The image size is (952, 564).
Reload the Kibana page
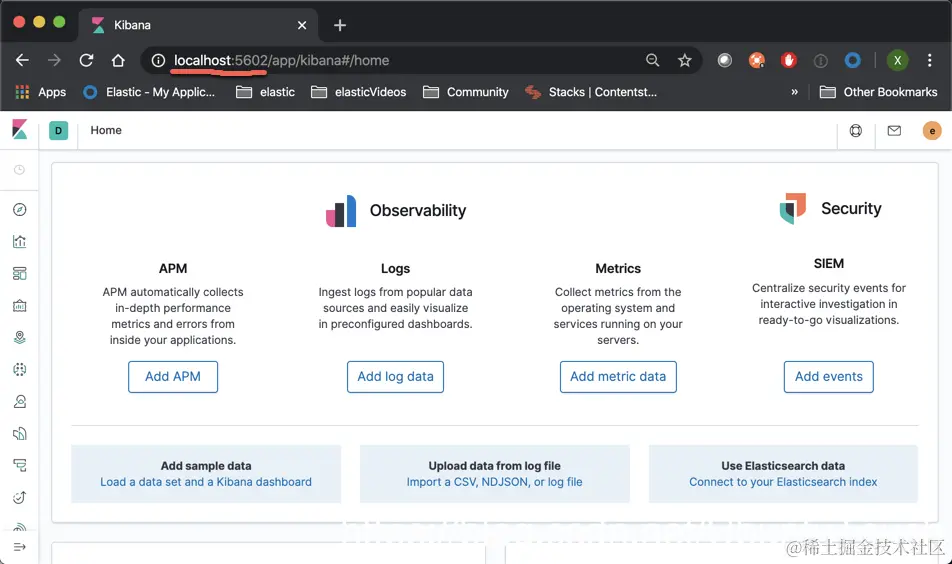tap(86, 60)
